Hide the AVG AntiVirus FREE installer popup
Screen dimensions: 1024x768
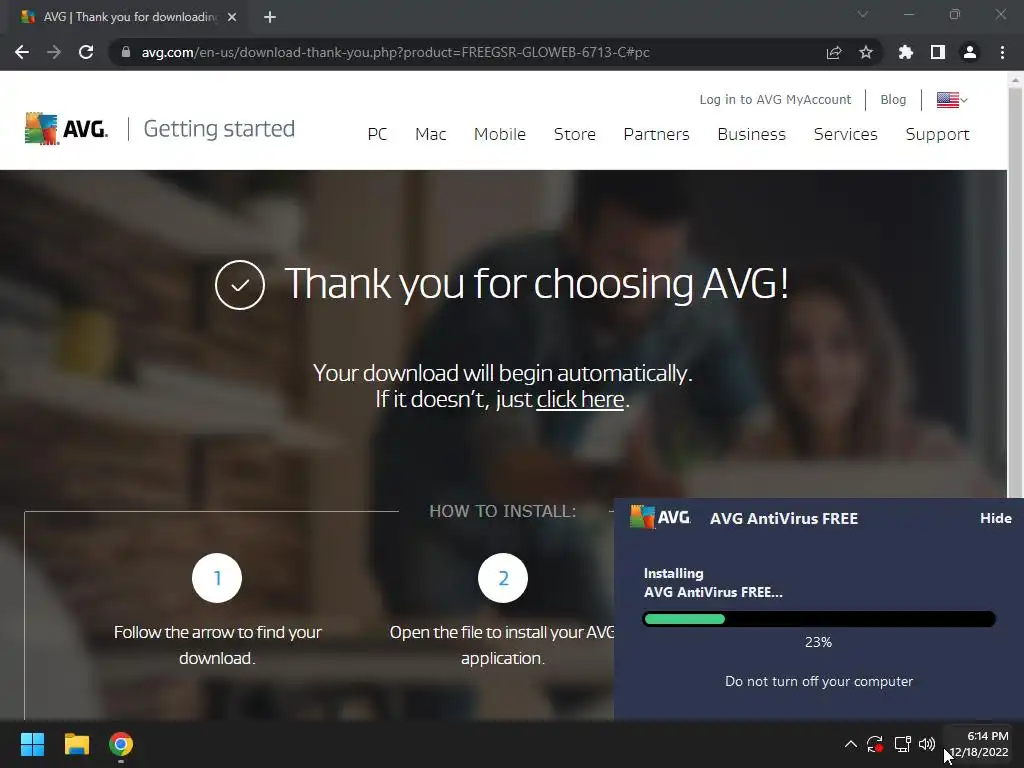(x=995, y=518)
